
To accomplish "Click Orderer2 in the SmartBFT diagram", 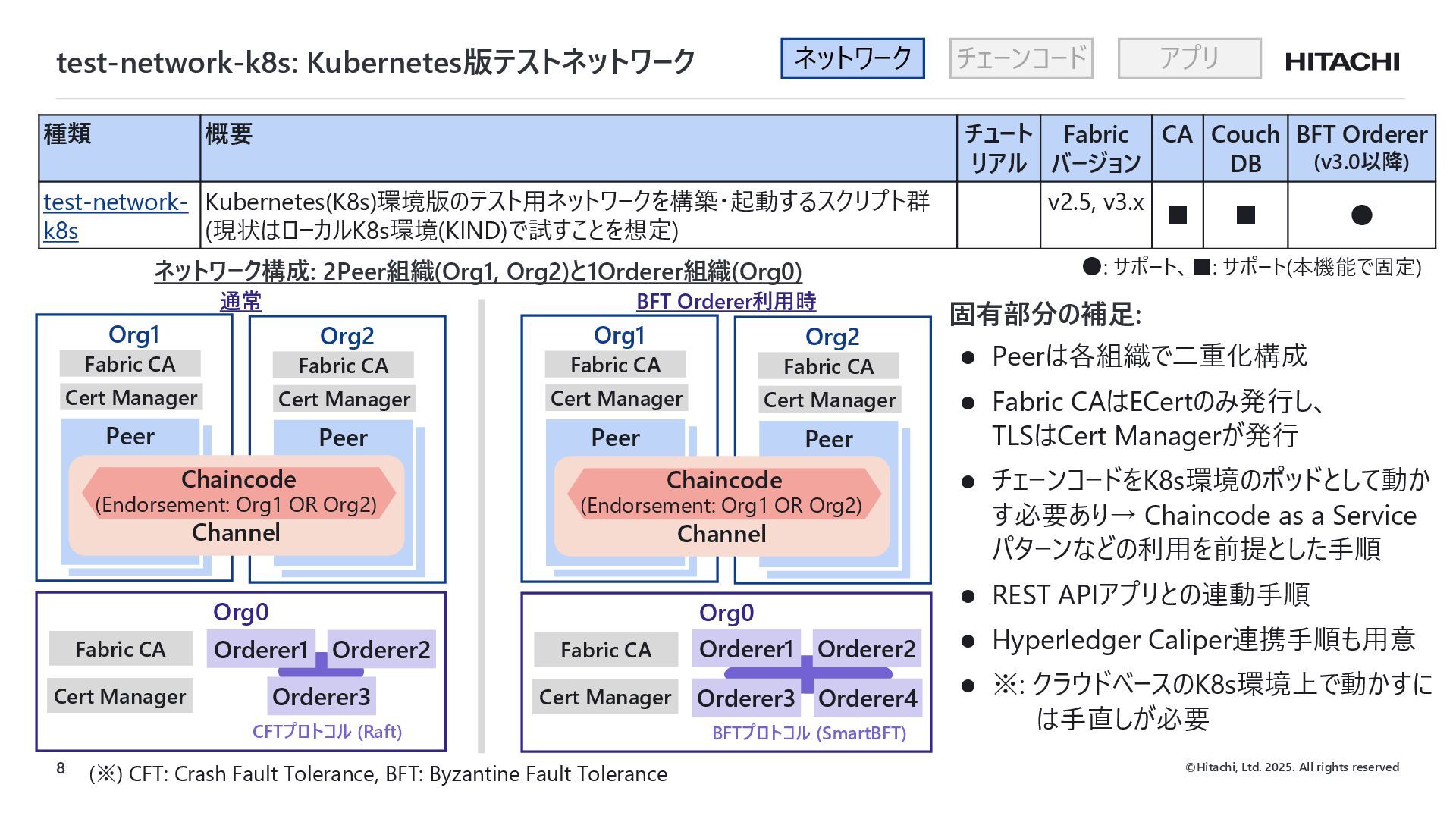I will [867, 648].
